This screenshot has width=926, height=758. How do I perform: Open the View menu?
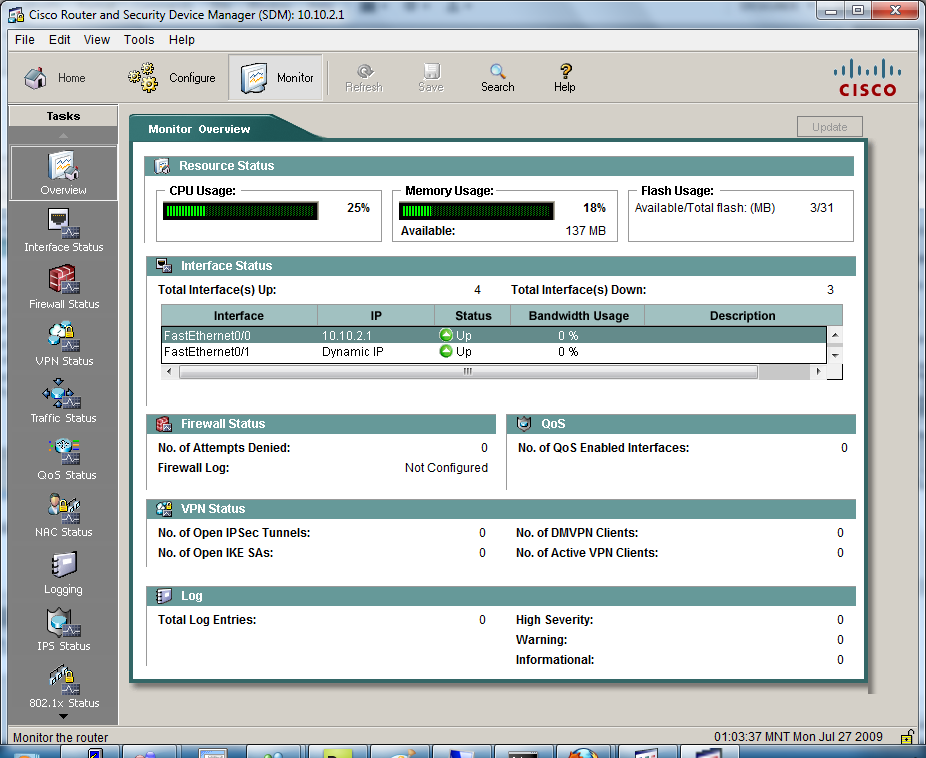97,40
